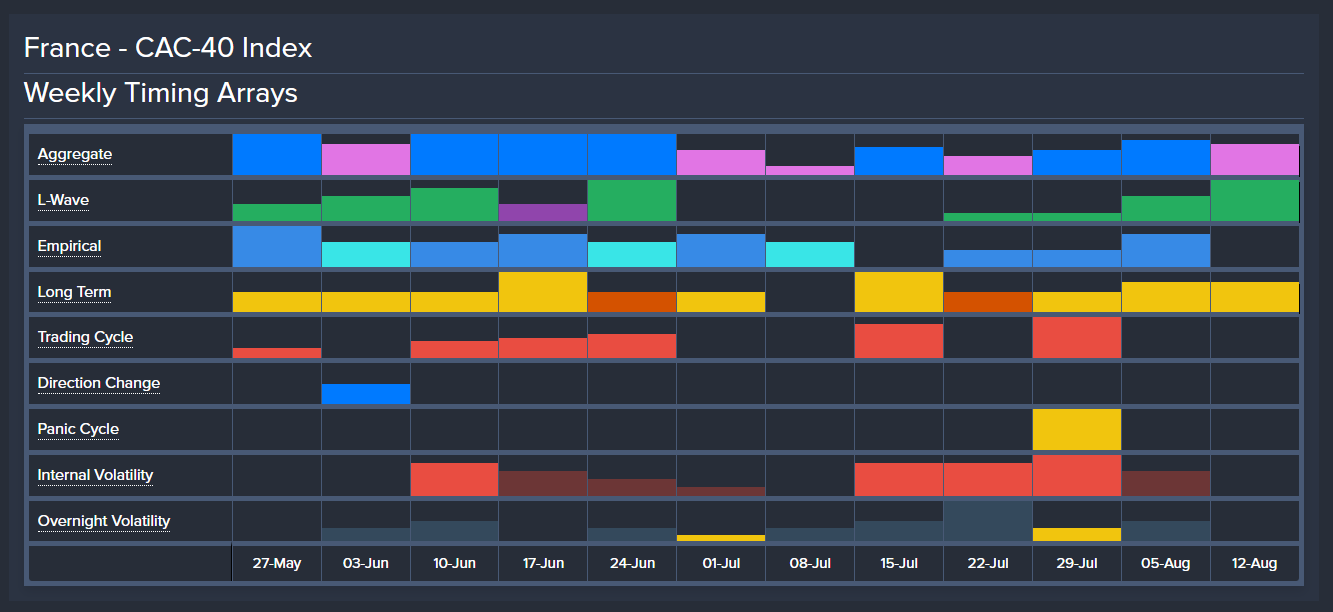1333x612 pixels.
Task: Select the 17-Jun date column label
Action: (543, 563)
